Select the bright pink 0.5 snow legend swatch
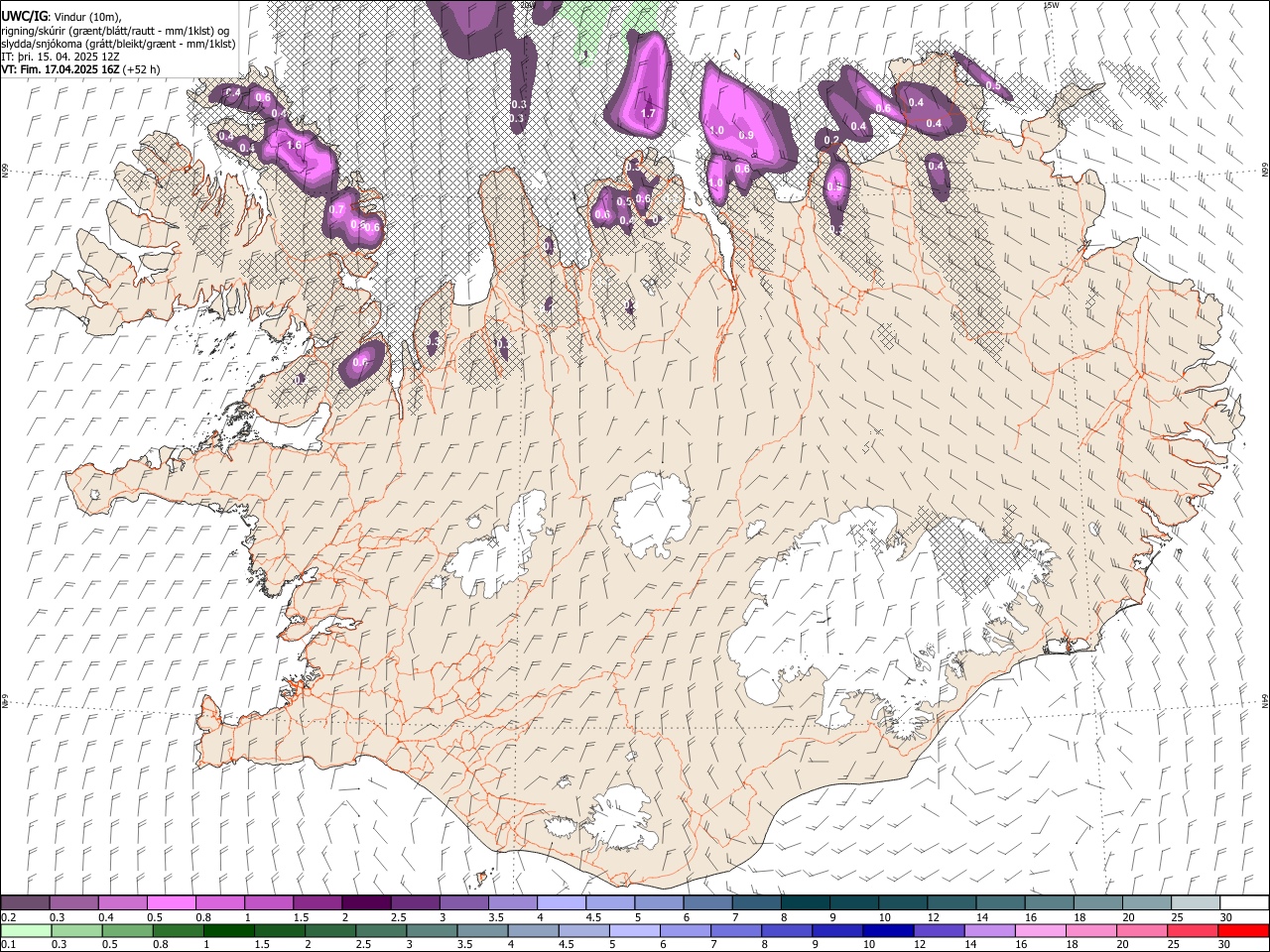This screenshot has width=1270, height=952. (x=171, y=903)
